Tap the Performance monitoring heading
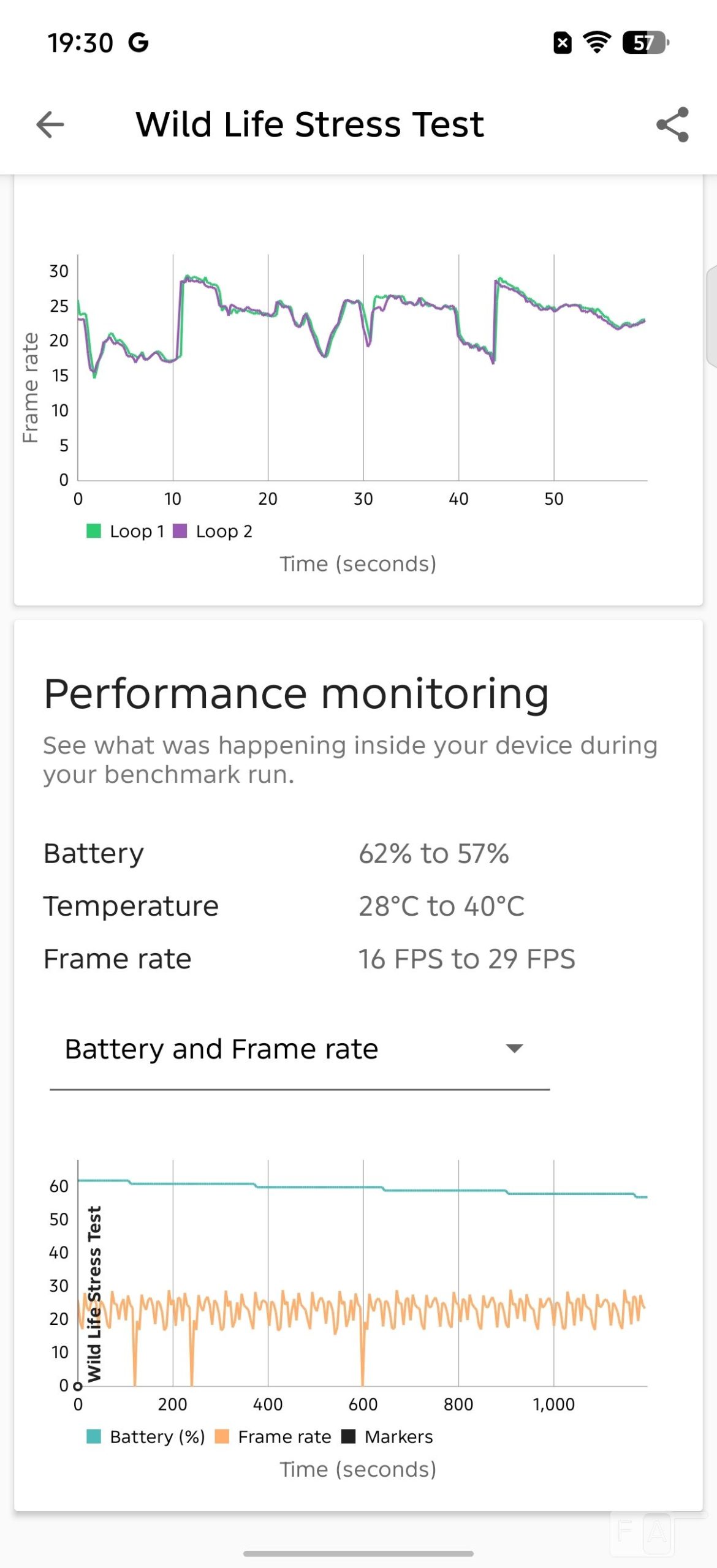 [296, 693]
